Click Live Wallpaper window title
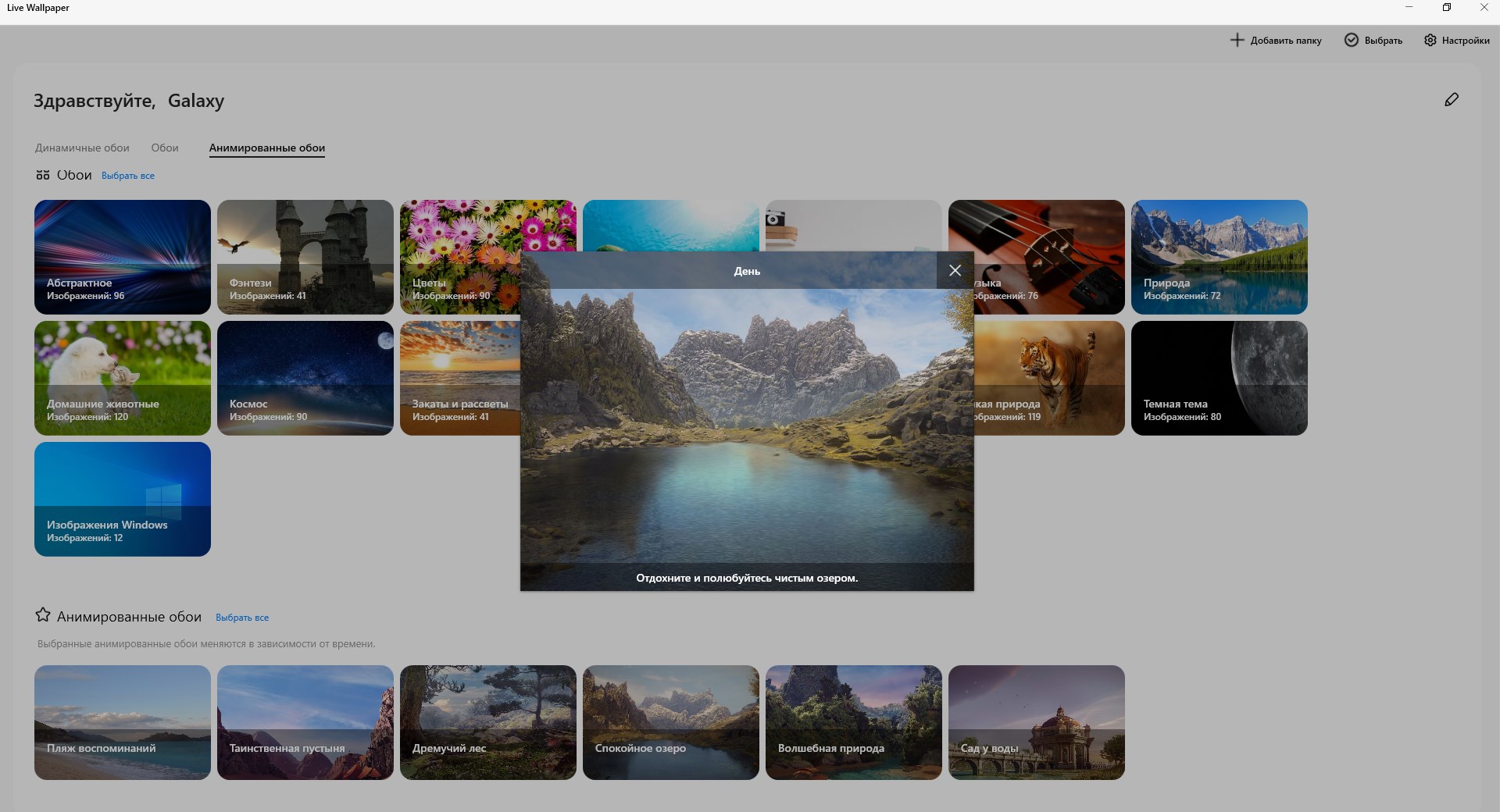 (x=38, y=8)
